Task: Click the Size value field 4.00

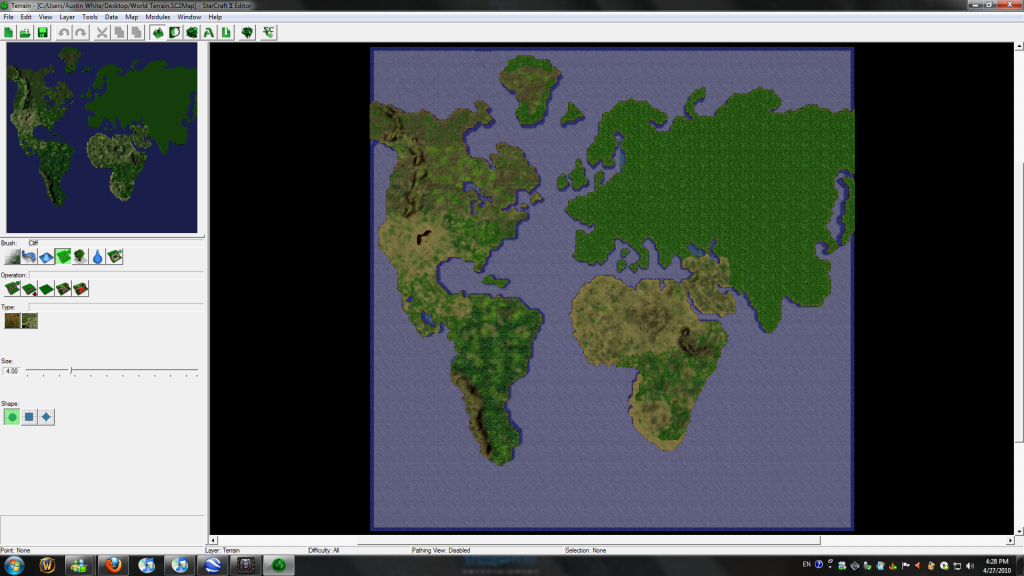Action: (x=11, y=371)
